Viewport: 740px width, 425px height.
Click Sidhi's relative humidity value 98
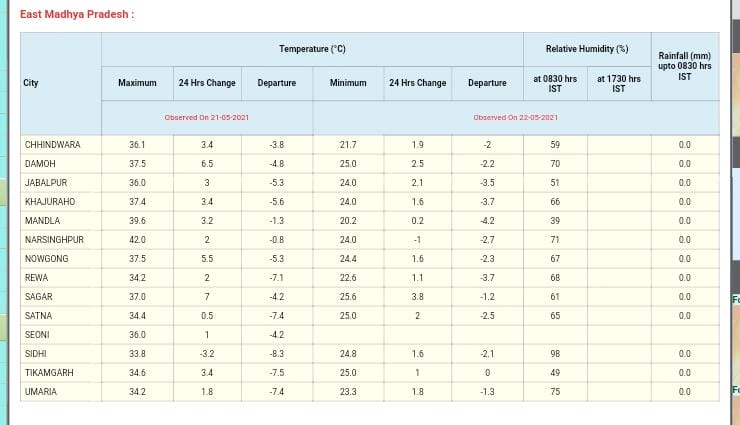[555, 354]
